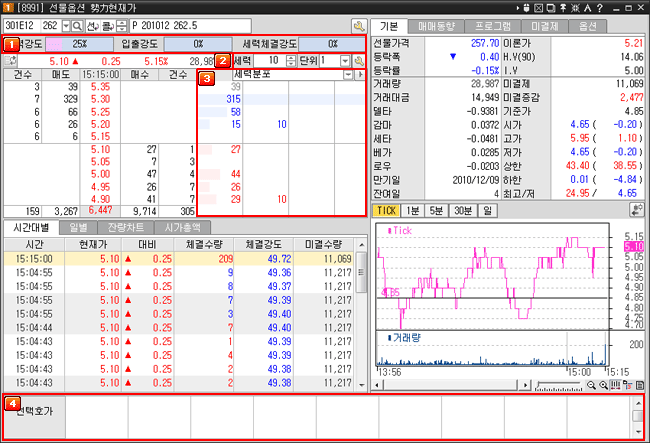Select the 시가총액 tab

pos(182,227)
